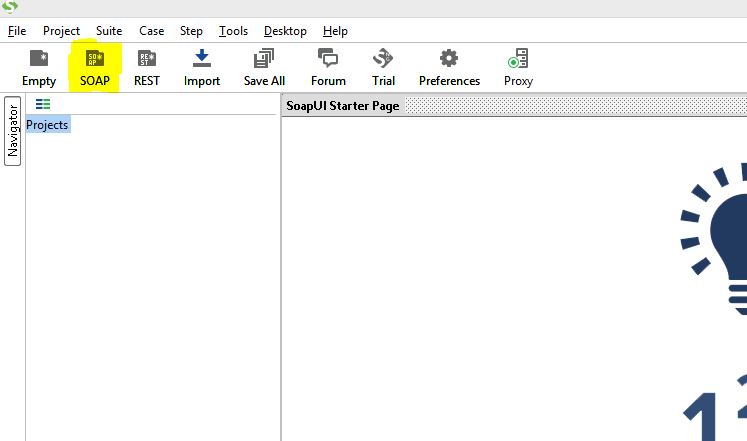The image size is (747, 441).
Task: Select the Projects root node
Action: (x=48, y=125)
